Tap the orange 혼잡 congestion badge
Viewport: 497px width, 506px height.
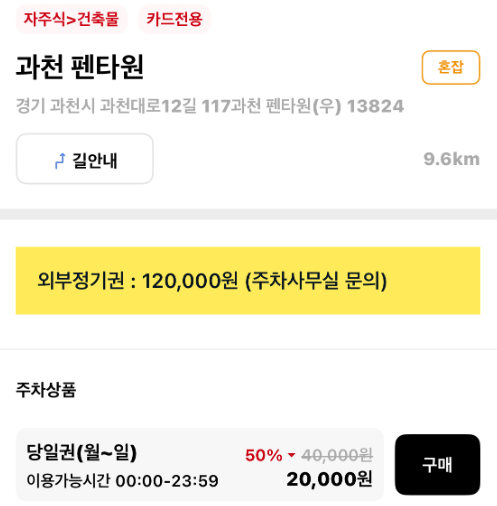pos(451,67)
